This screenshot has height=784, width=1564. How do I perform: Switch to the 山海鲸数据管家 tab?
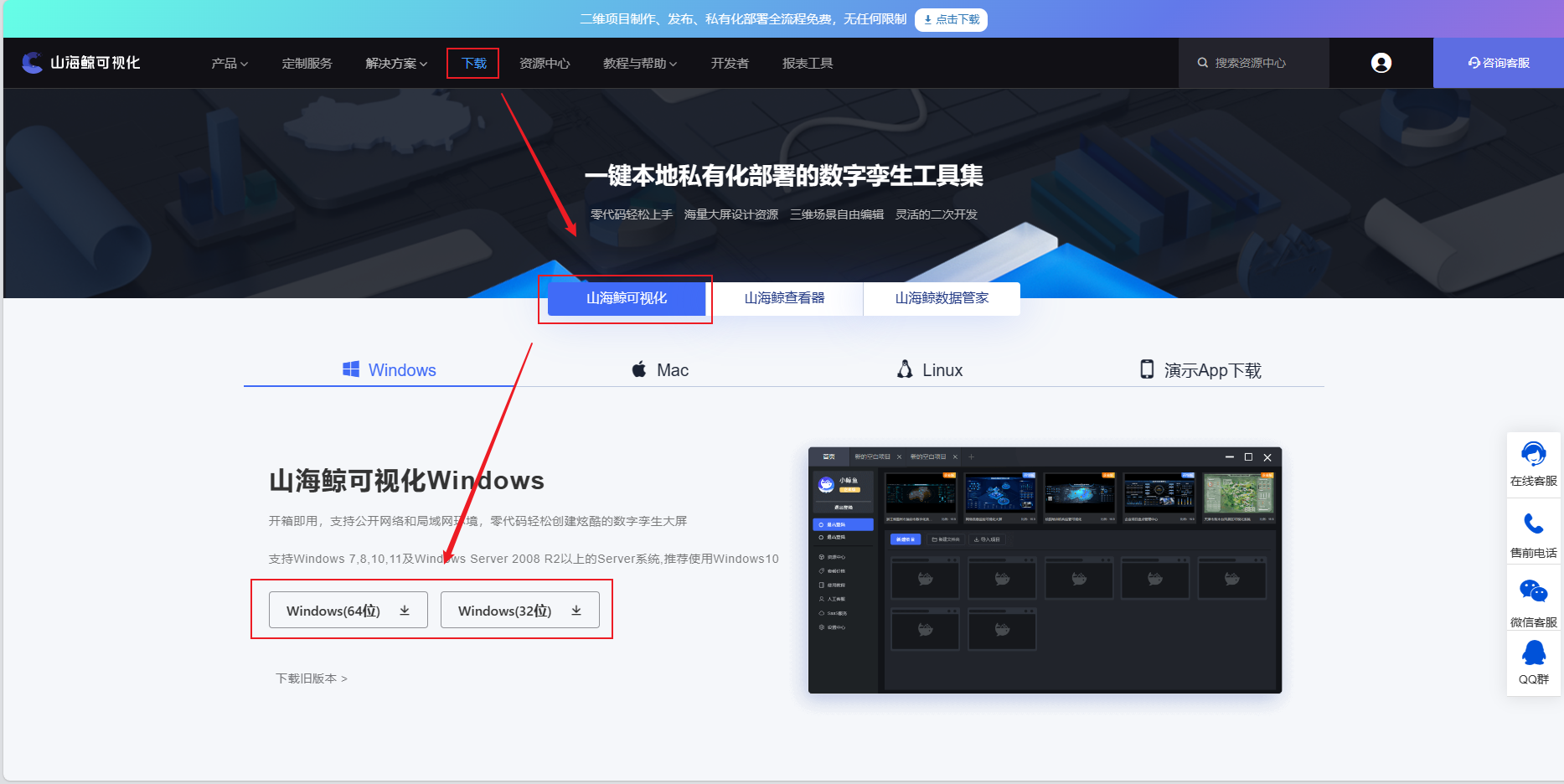coord(942,299)
